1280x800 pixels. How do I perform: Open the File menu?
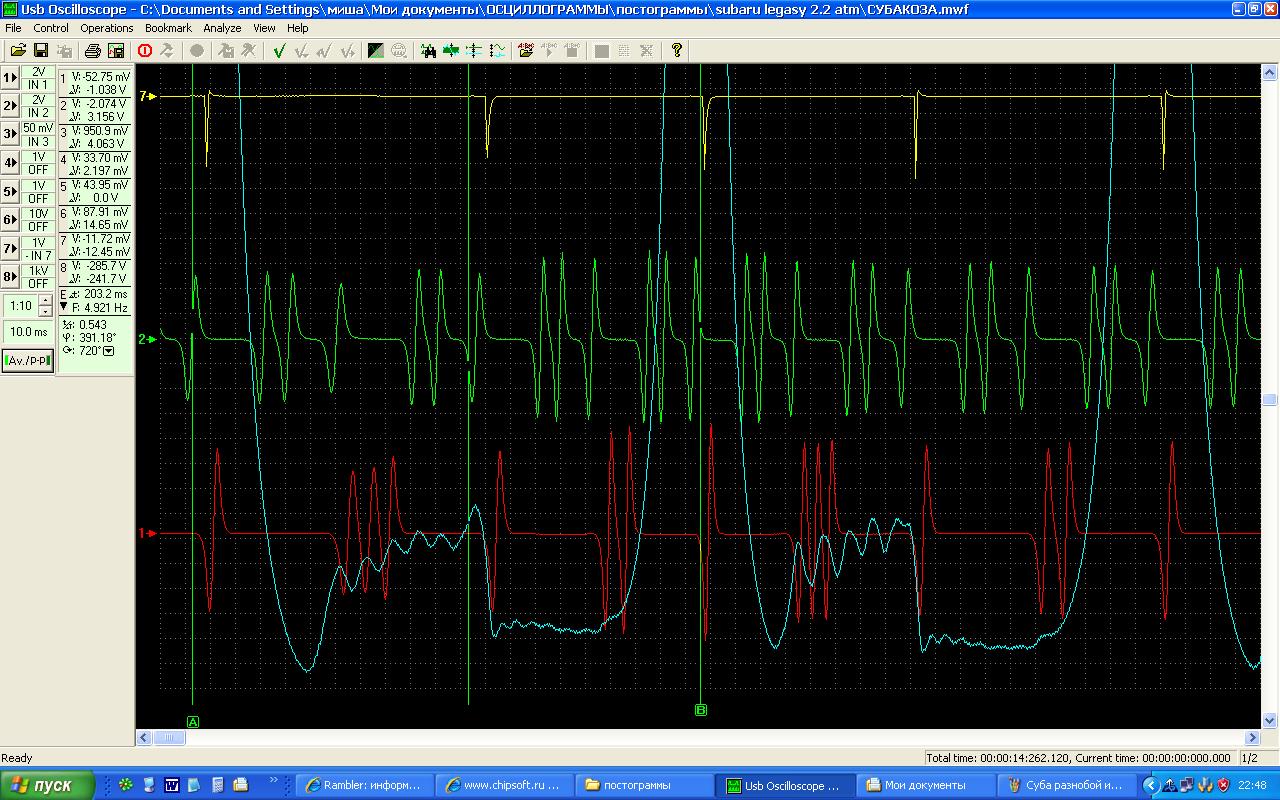13,28
